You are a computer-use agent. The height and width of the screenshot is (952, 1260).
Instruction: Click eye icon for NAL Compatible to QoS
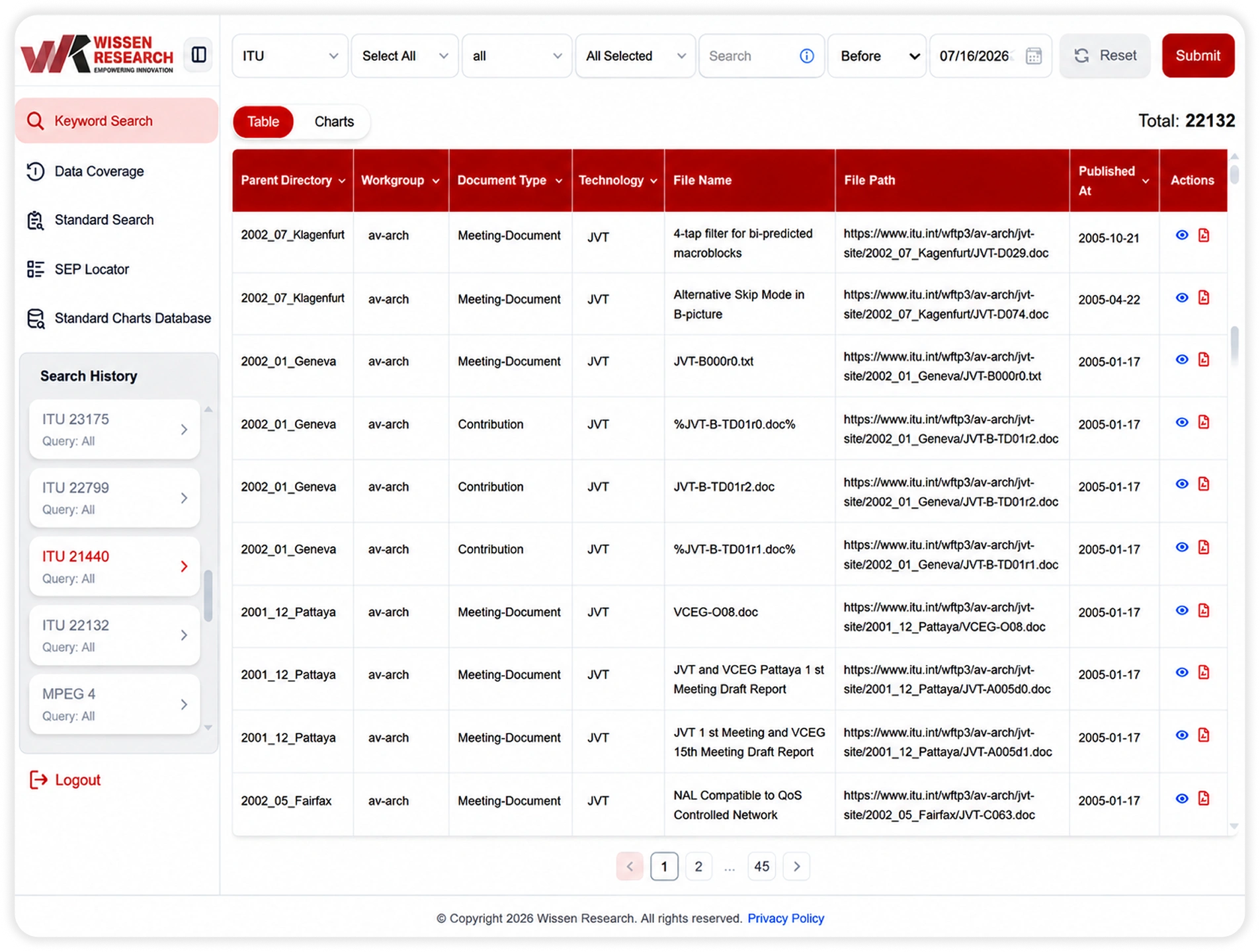pyautogui.click(x=1181, y=799)
